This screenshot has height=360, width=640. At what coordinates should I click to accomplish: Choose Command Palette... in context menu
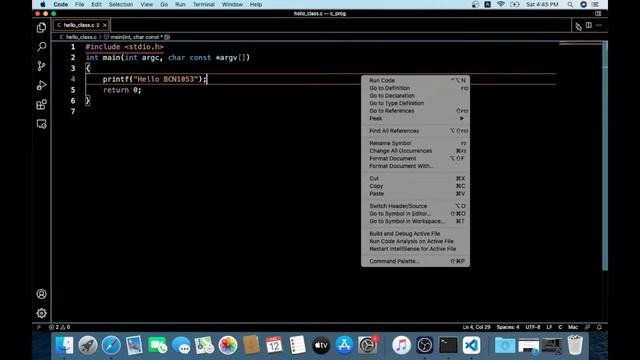(x=416, y=261)
